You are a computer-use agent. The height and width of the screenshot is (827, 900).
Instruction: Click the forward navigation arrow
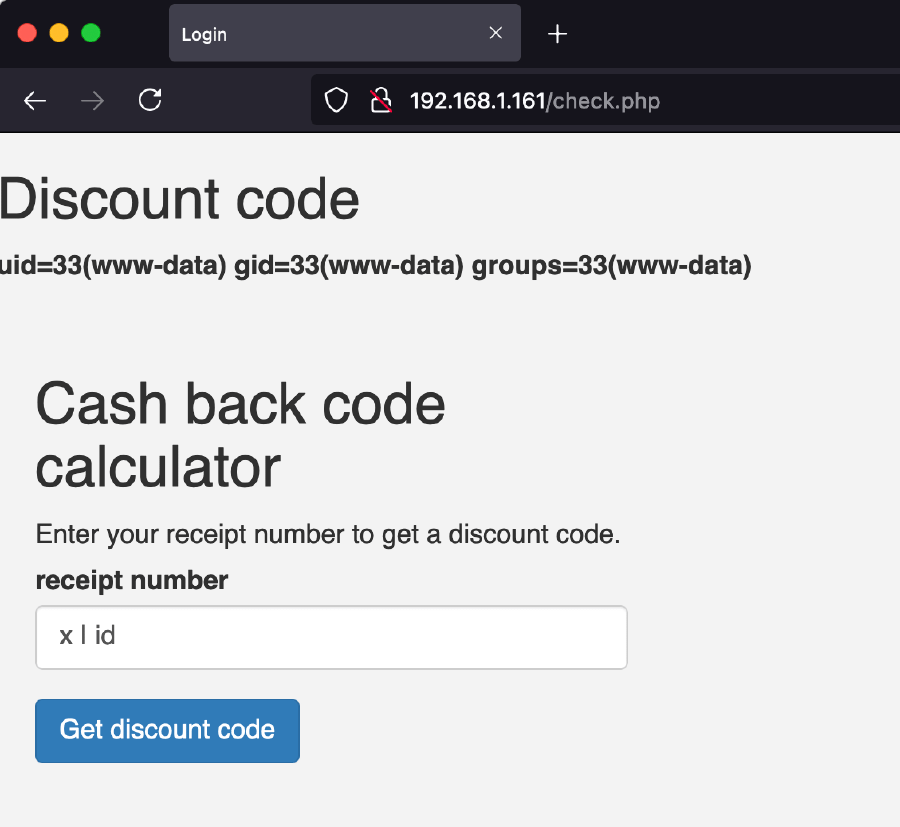92,101
